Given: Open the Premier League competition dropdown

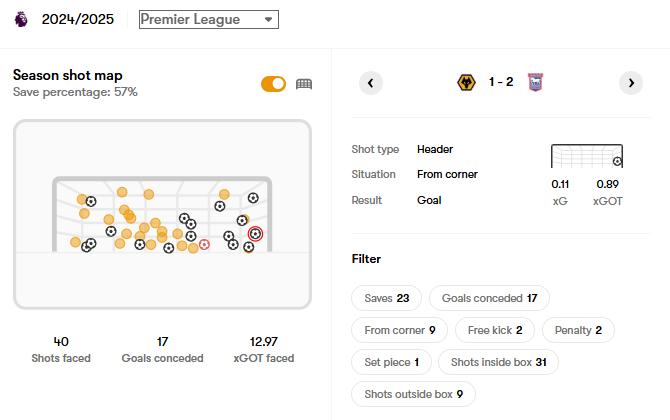Looking at the screenshot, I should coord(208,20).
